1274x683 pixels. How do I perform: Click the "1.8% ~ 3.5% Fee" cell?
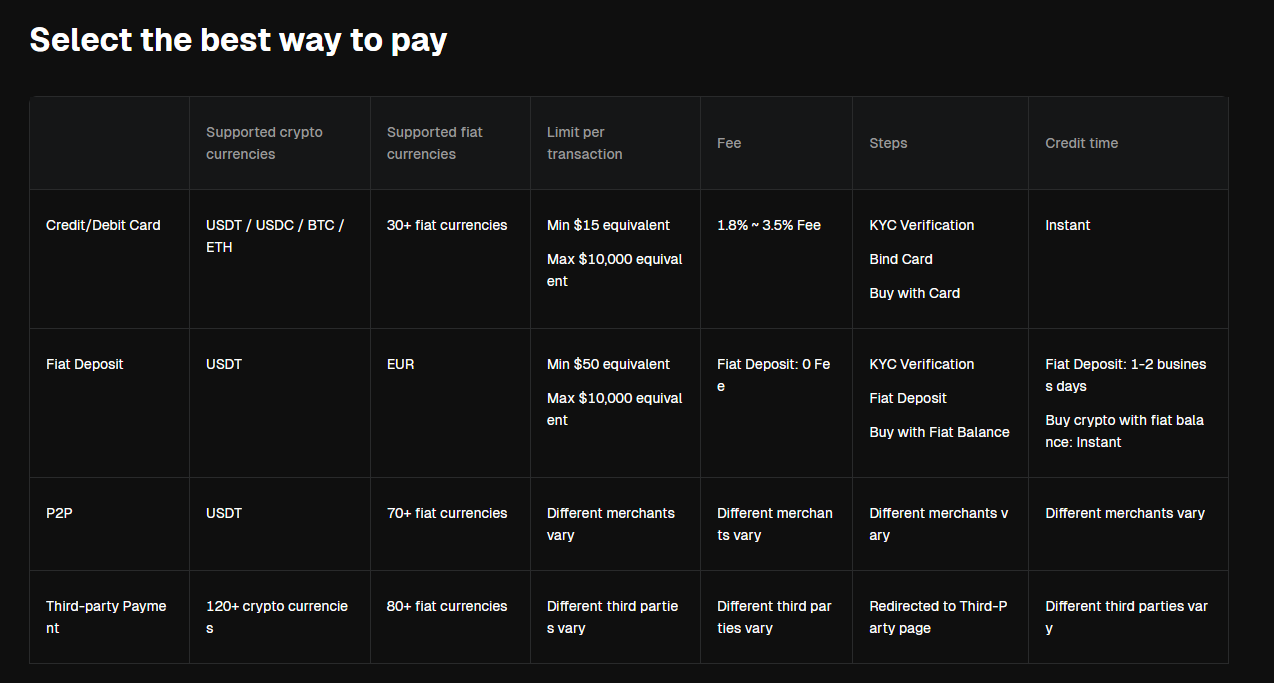[x=768, y=225]
